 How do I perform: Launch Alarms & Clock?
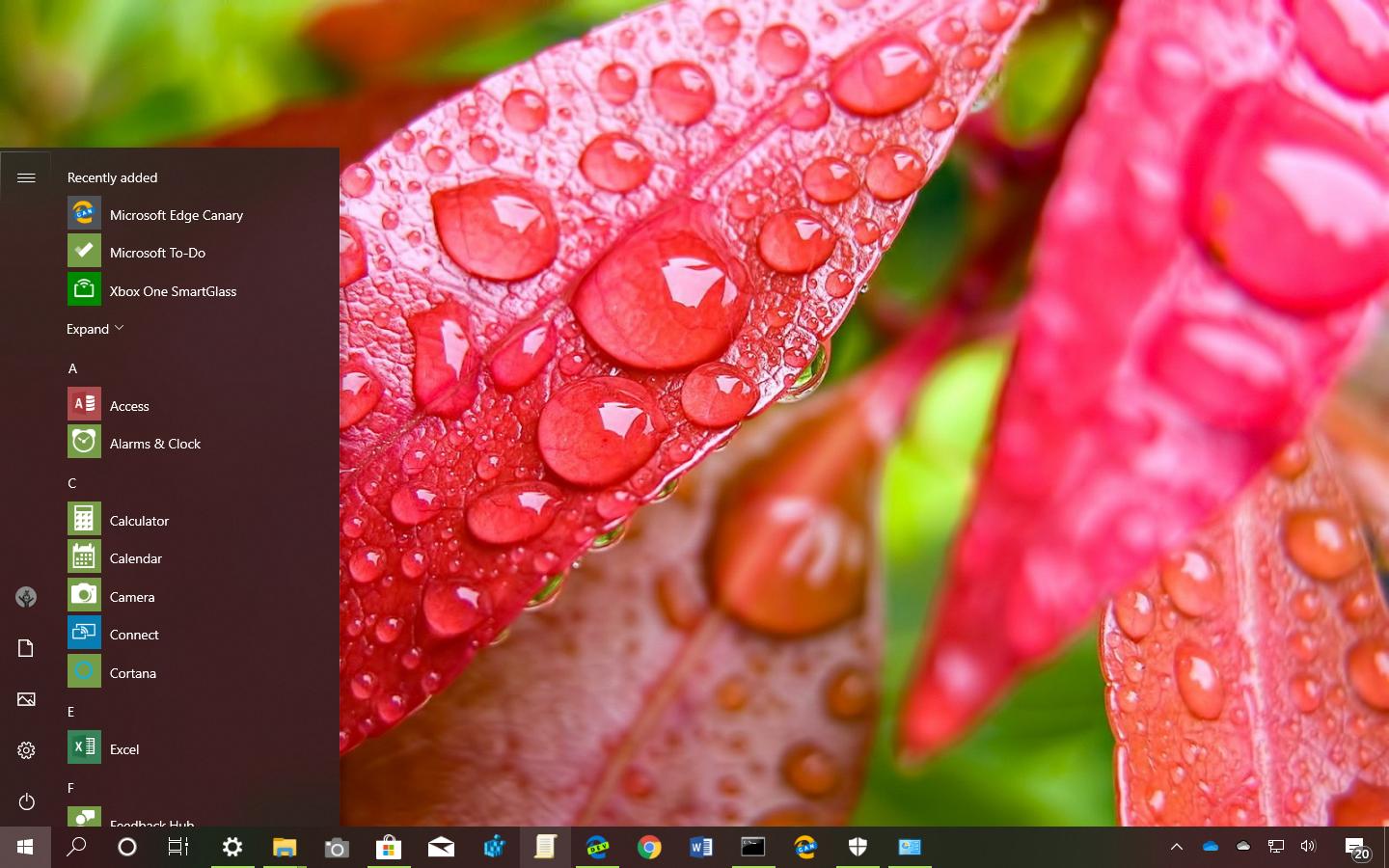pyautogui.click(x=154, y=444)
